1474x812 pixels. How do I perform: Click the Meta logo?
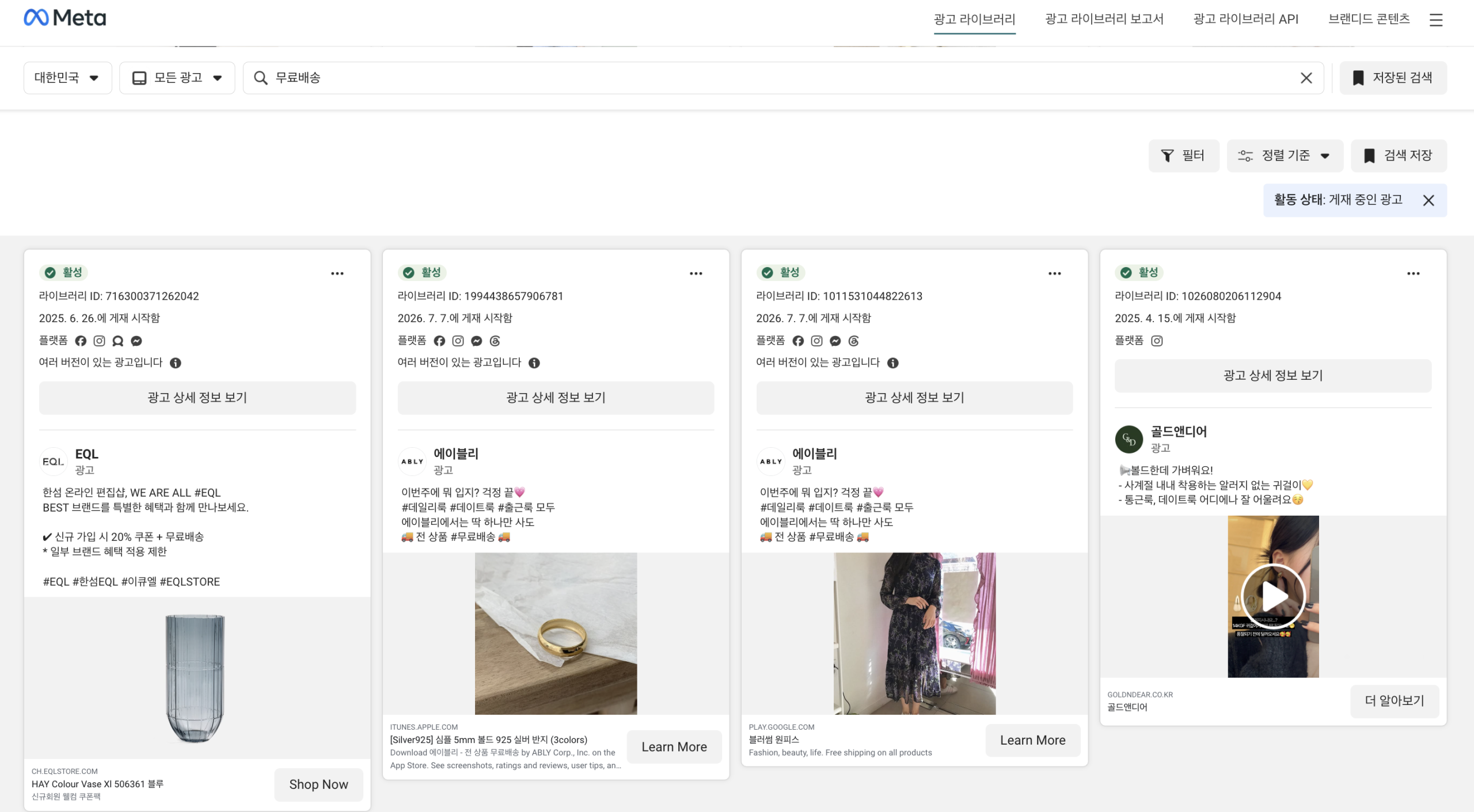[64, 18]
